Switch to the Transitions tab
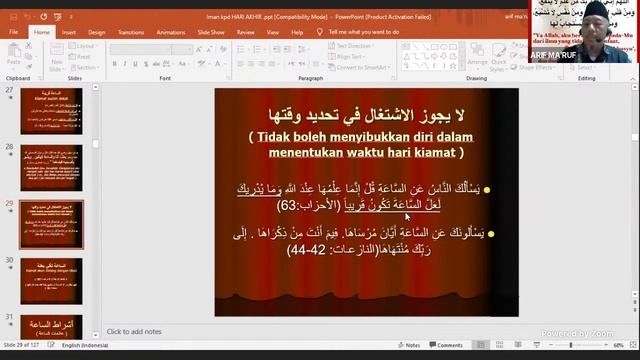640x360 pixels. [x=131, y=32]
